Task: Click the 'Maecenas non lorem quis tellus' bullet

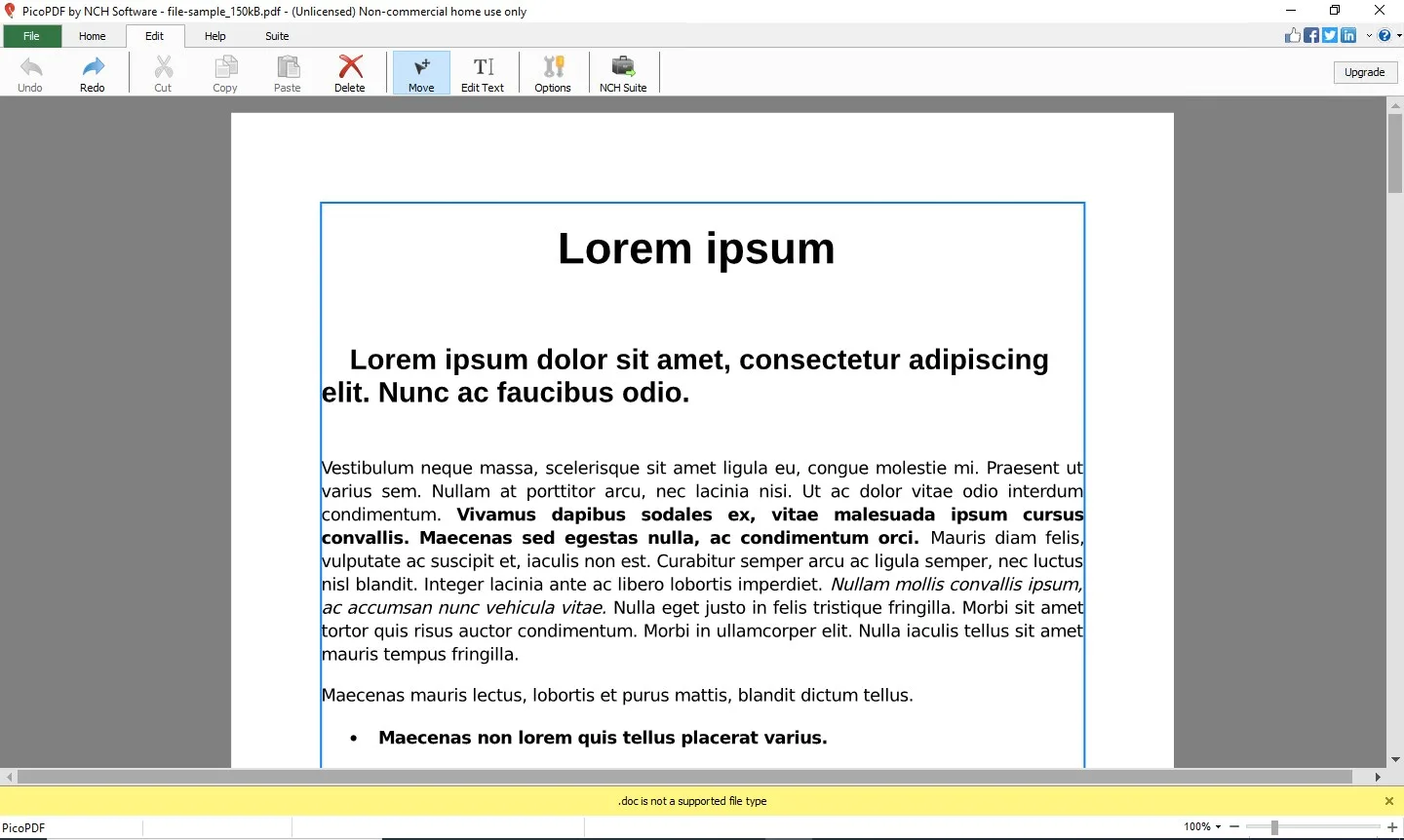Action: pos(603,738)
